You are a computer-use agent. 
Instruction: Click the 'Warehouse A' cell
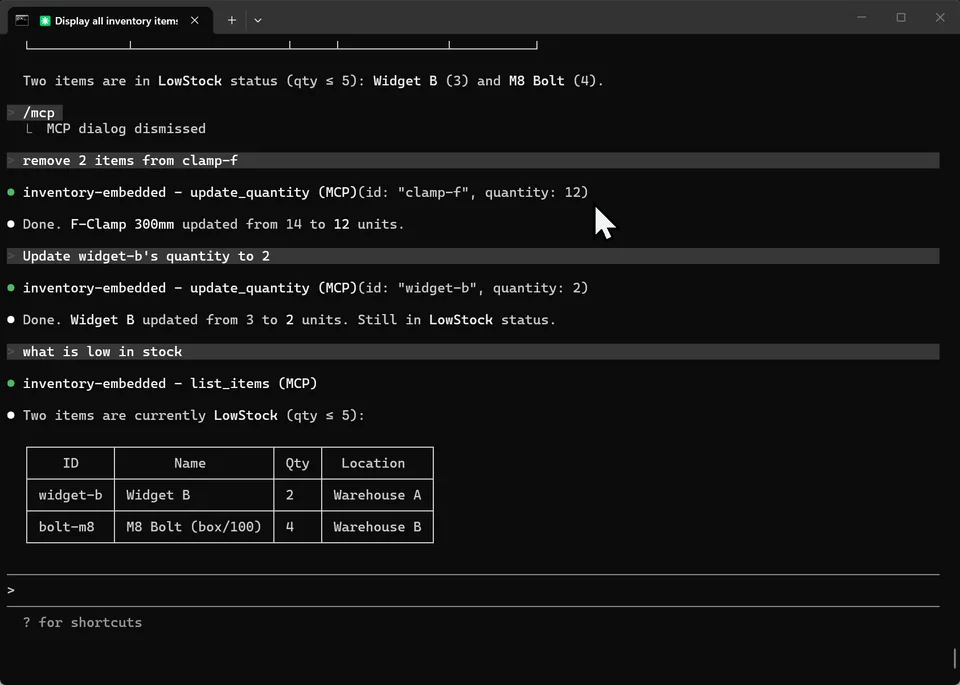coord(377,495)
